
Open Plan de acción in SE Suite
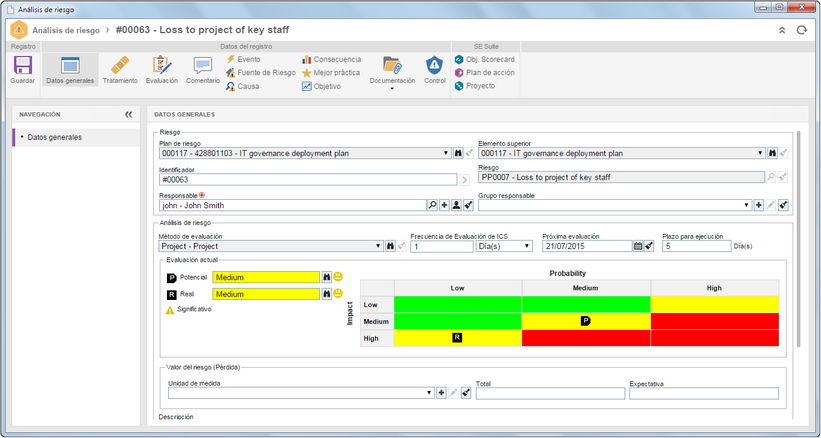tap(485, 73)
